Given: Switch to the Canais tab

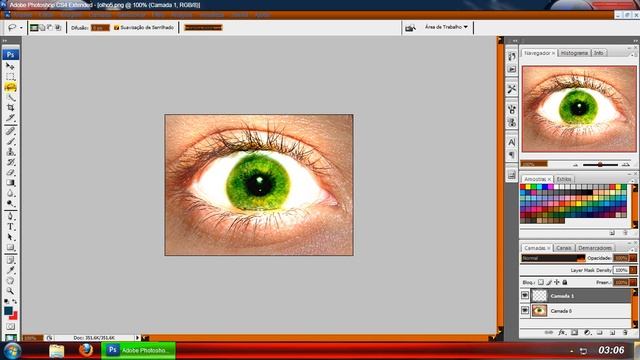Looking at the screenshot, I should (564, 248).
